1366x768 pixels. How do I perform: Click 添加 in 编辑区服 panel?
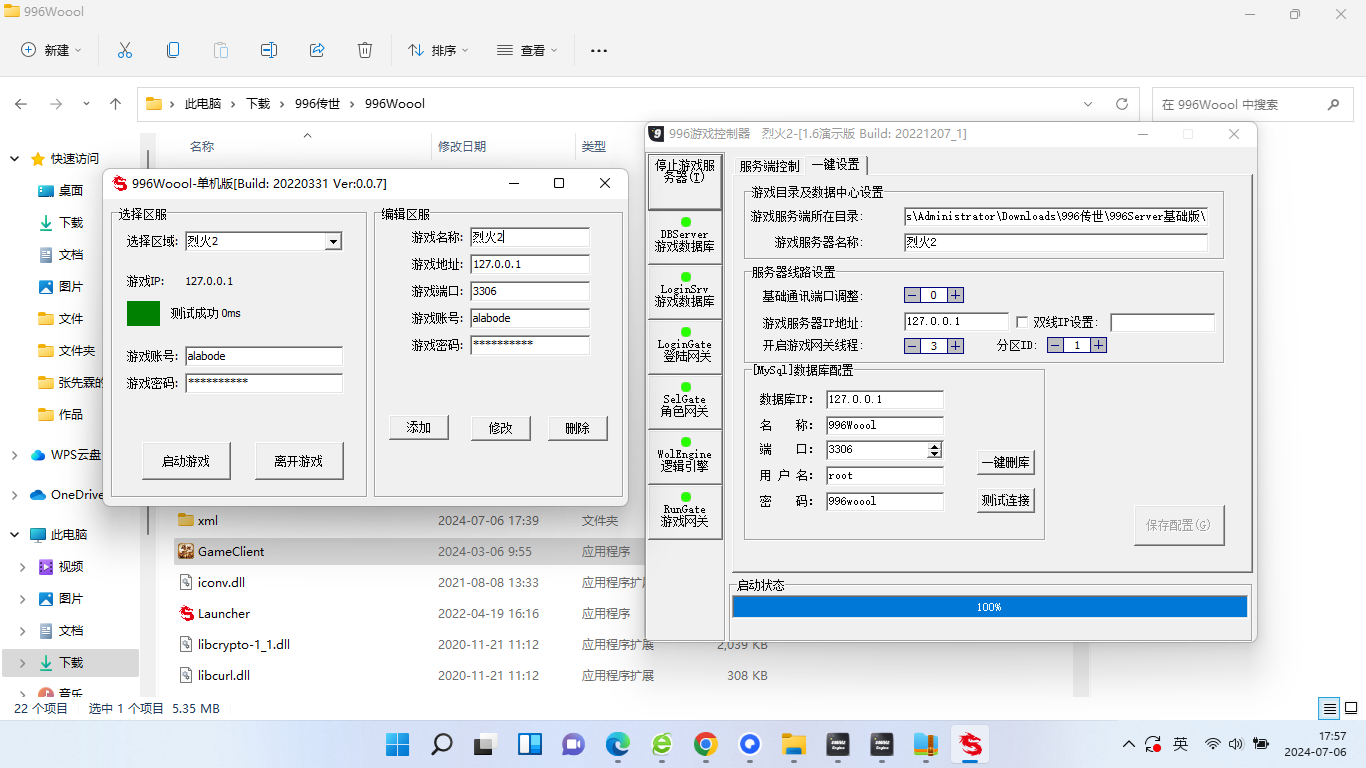(x=419, y=428)
